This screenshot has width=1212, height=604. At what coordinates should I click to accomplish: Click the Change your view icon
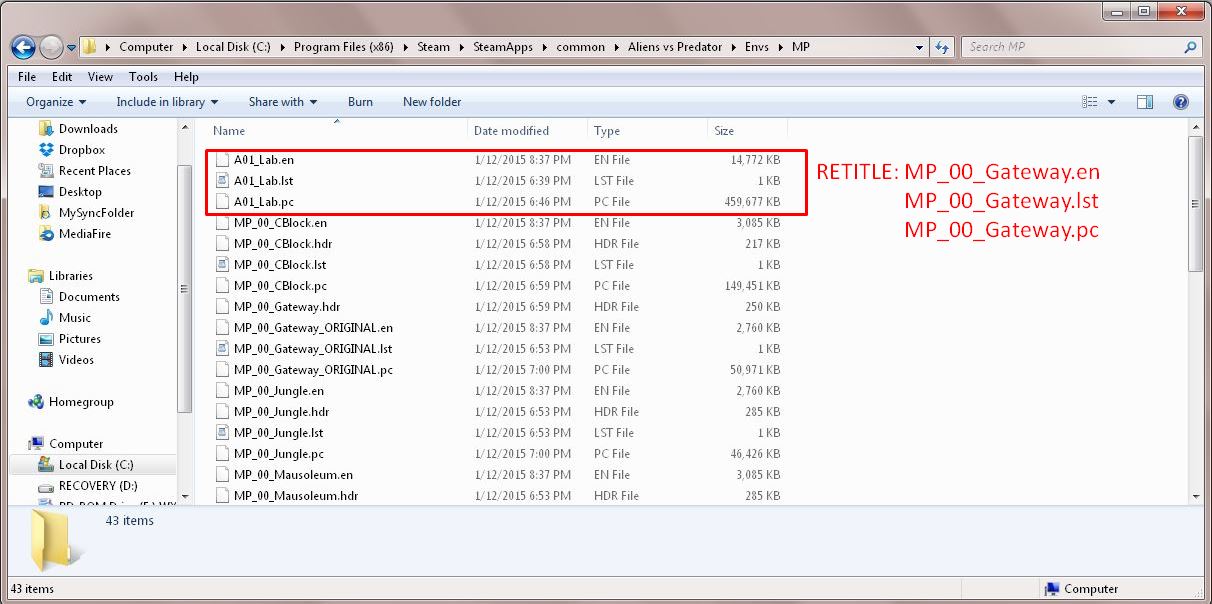coord(1090,102)
